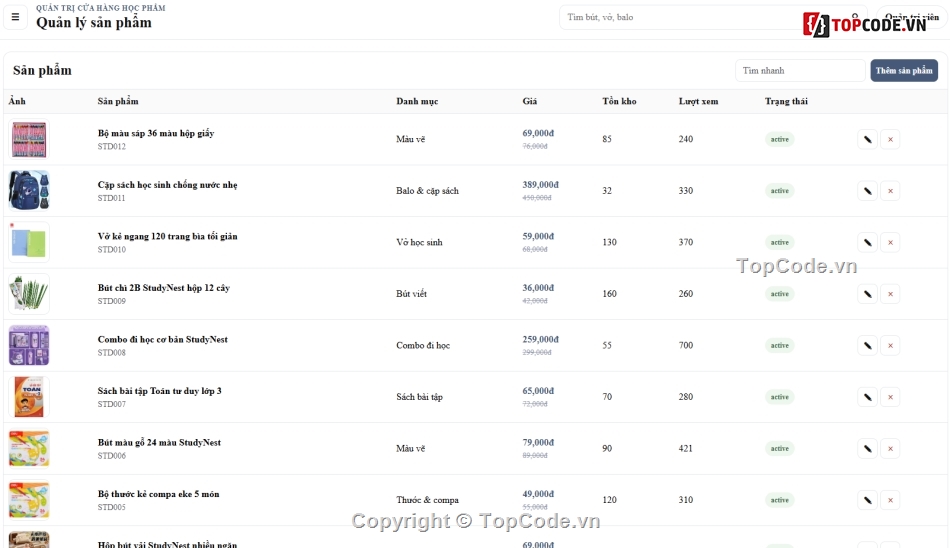Select the Giá column header
This screenshot has width=950, height=548.
(x=530, y=101)
